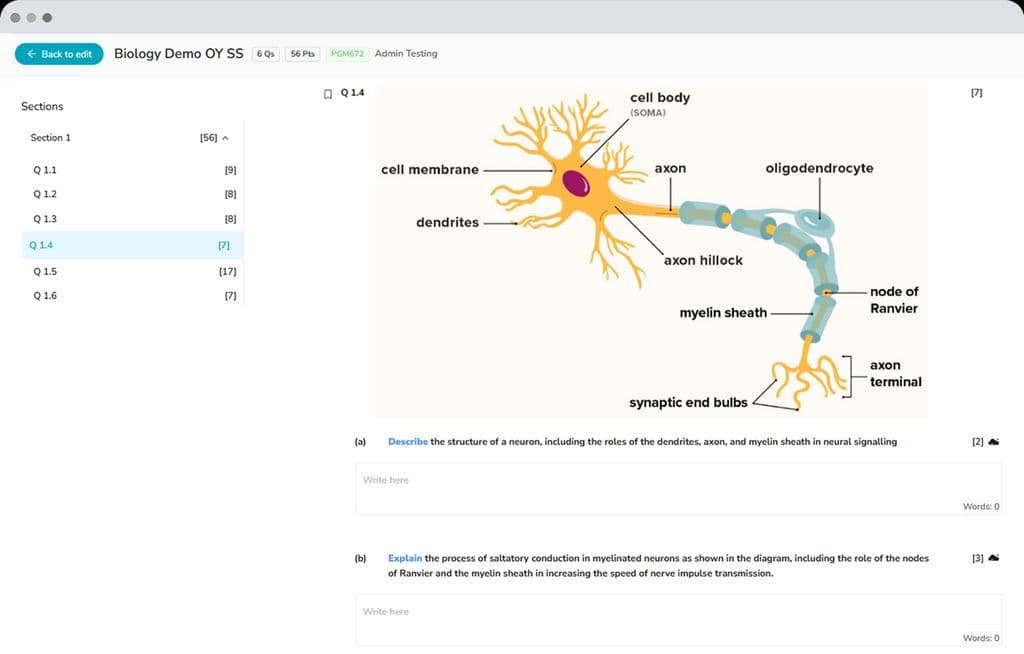Screen dimensions: 1024x654
Task: Click the top-right marks indicator [7]
Action: coord(976,92)
